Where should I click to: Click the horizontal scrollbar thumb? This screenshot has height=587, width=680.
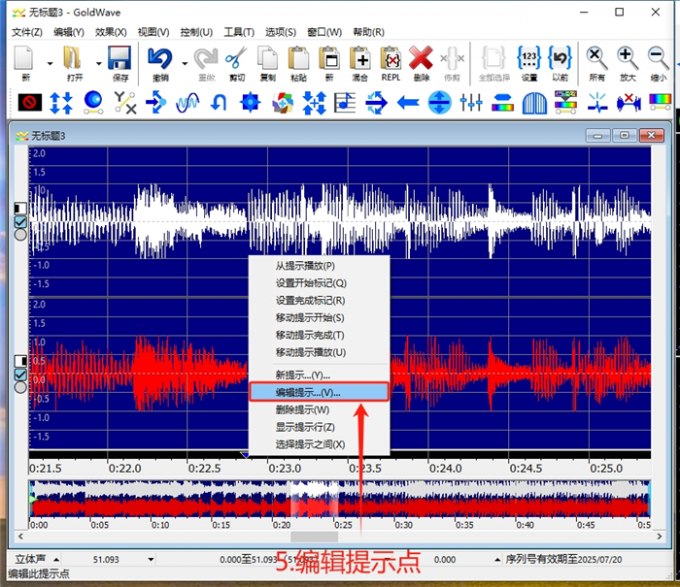[314, 537]
